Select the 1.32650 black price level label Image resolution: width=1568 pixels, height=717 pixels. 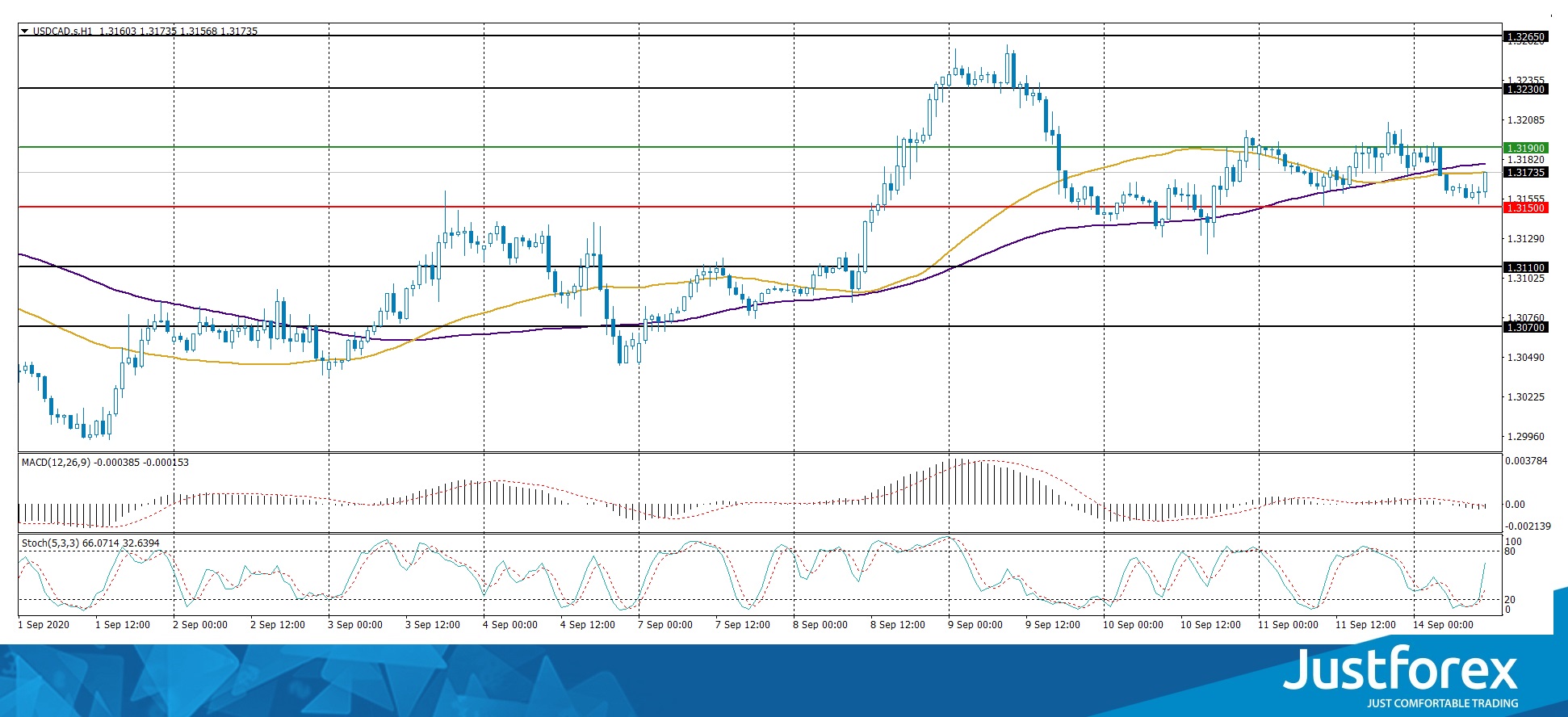[x=1525, y=36]
